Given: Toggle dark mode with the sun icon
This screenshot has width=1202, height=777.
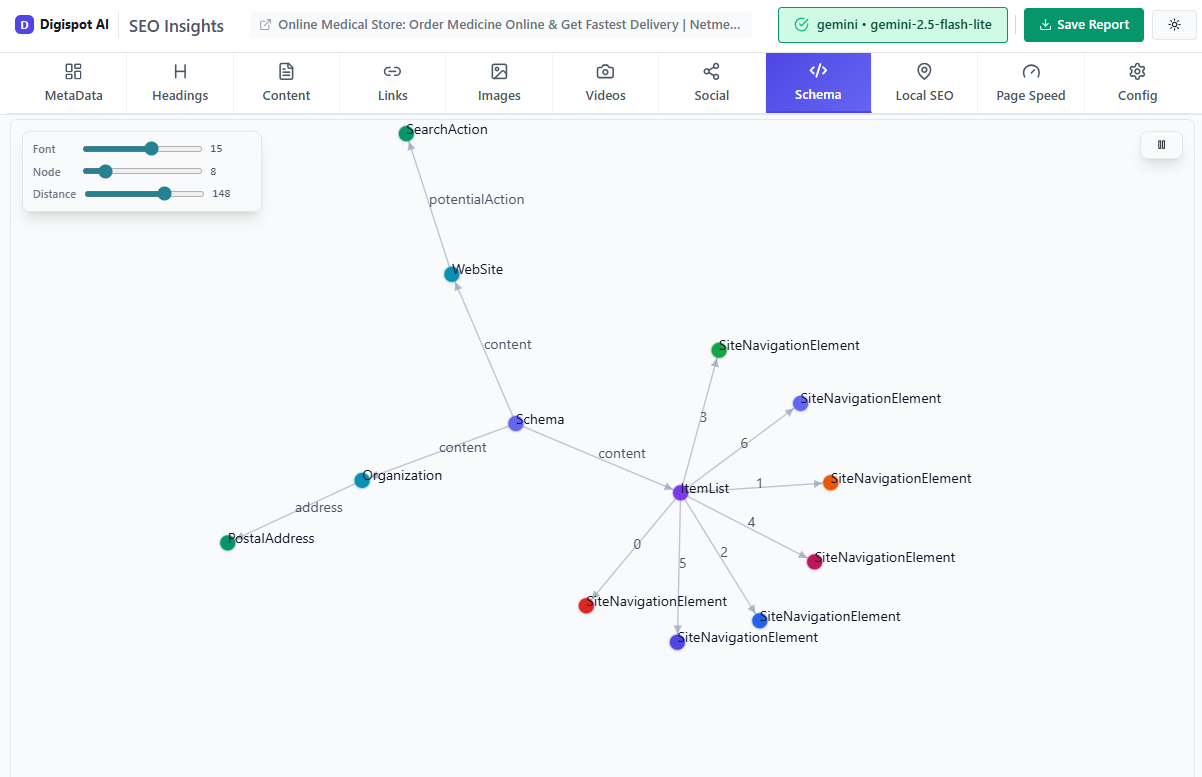Looking at the screenshot, I should tap(1173, 24).
